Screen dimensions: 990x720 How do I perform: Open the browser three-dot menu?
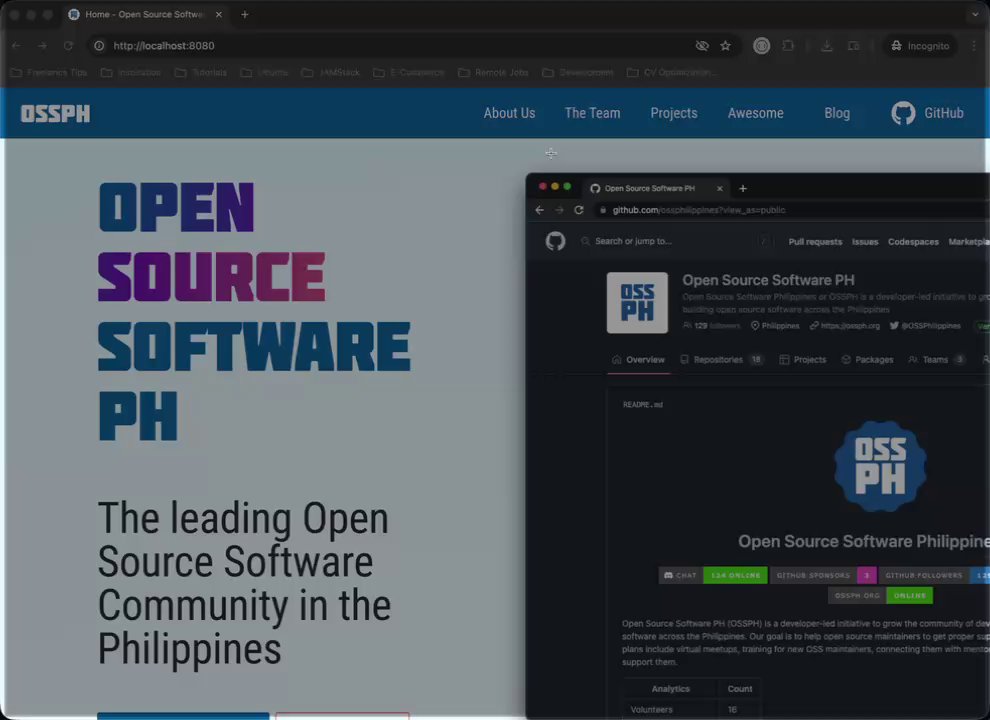point(974,45)
